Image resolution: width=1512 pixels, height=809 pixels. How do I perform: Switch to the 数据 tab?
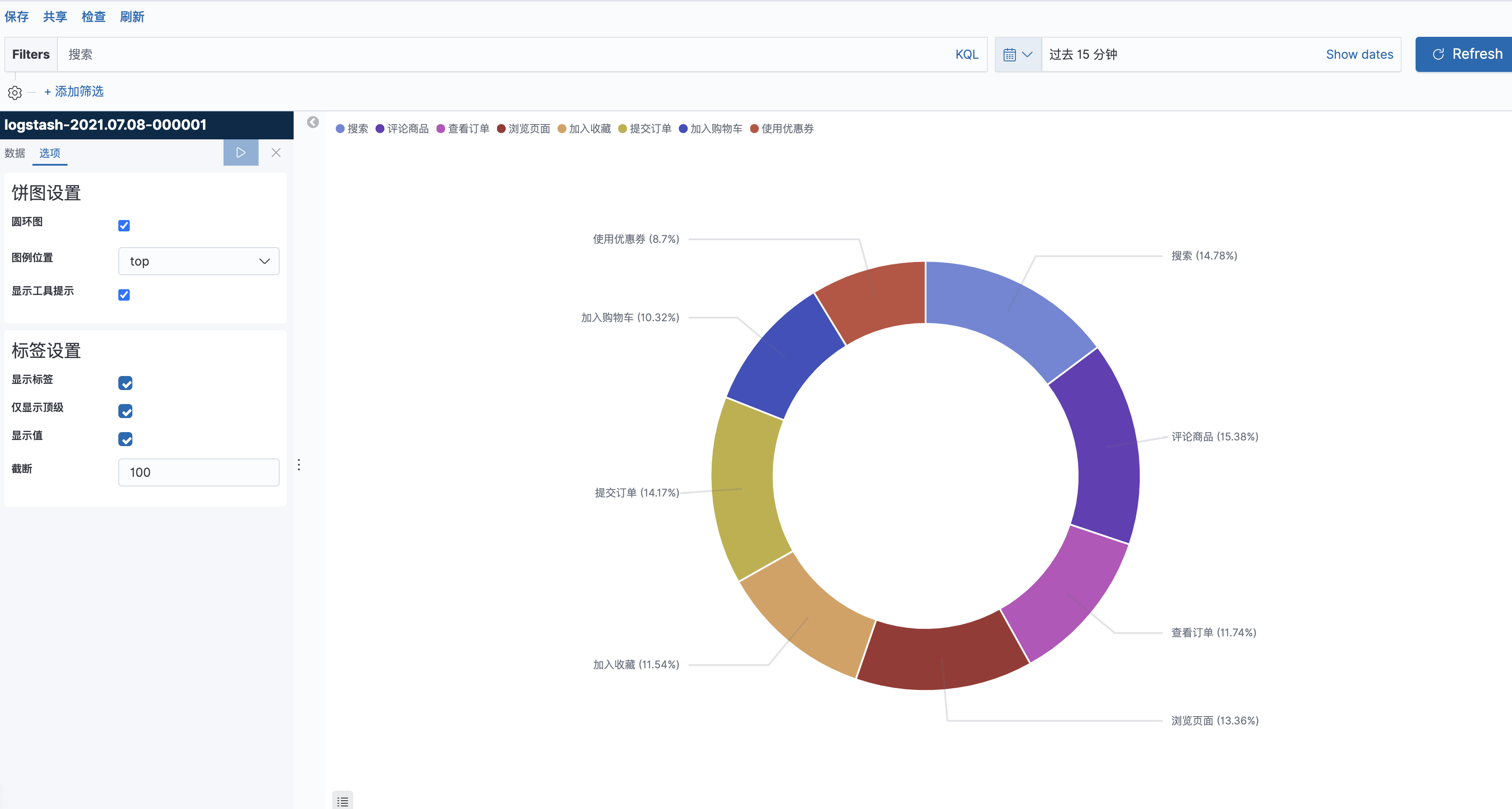point(14,153)
